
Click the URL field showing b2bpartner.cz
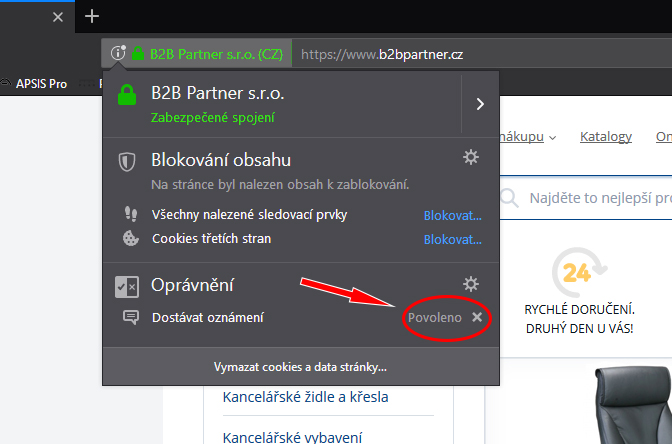pyautogui.click(x=482, y=54)
